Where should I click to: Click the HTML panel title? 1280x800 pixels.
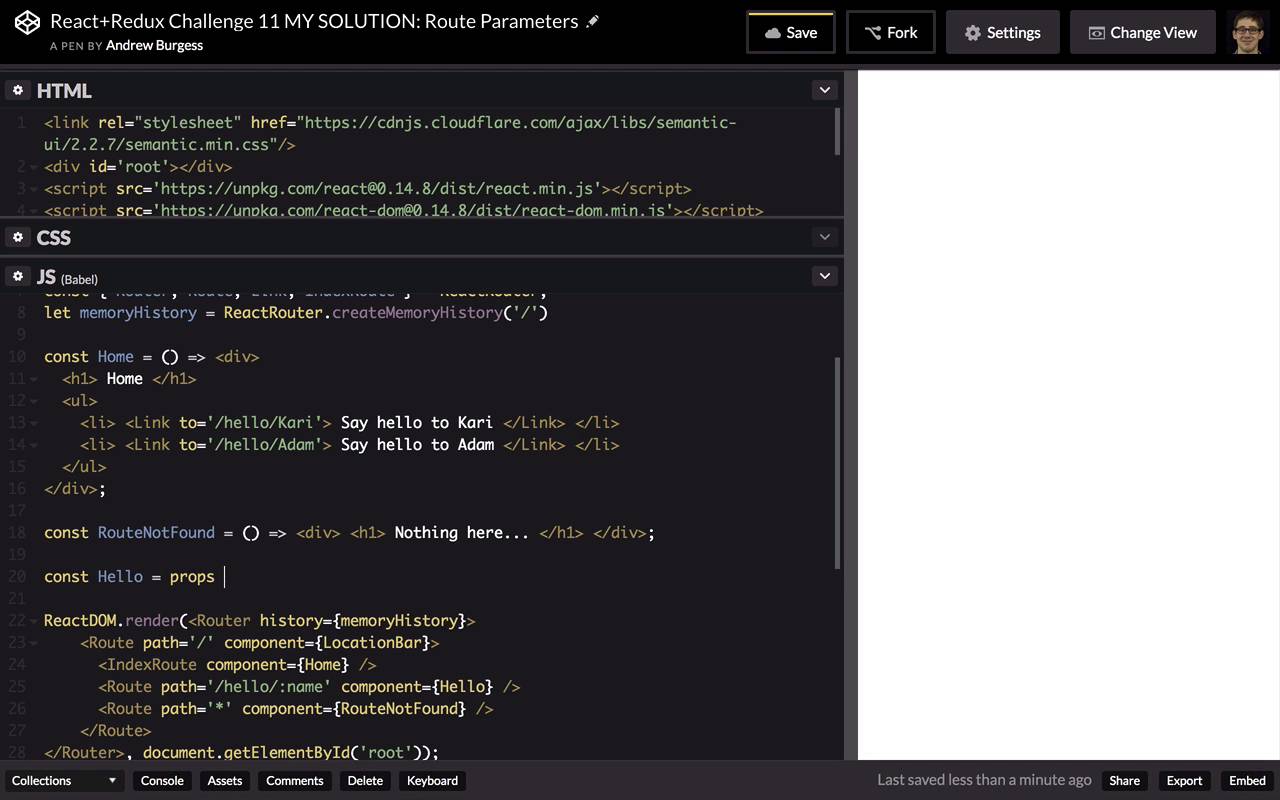64,90
